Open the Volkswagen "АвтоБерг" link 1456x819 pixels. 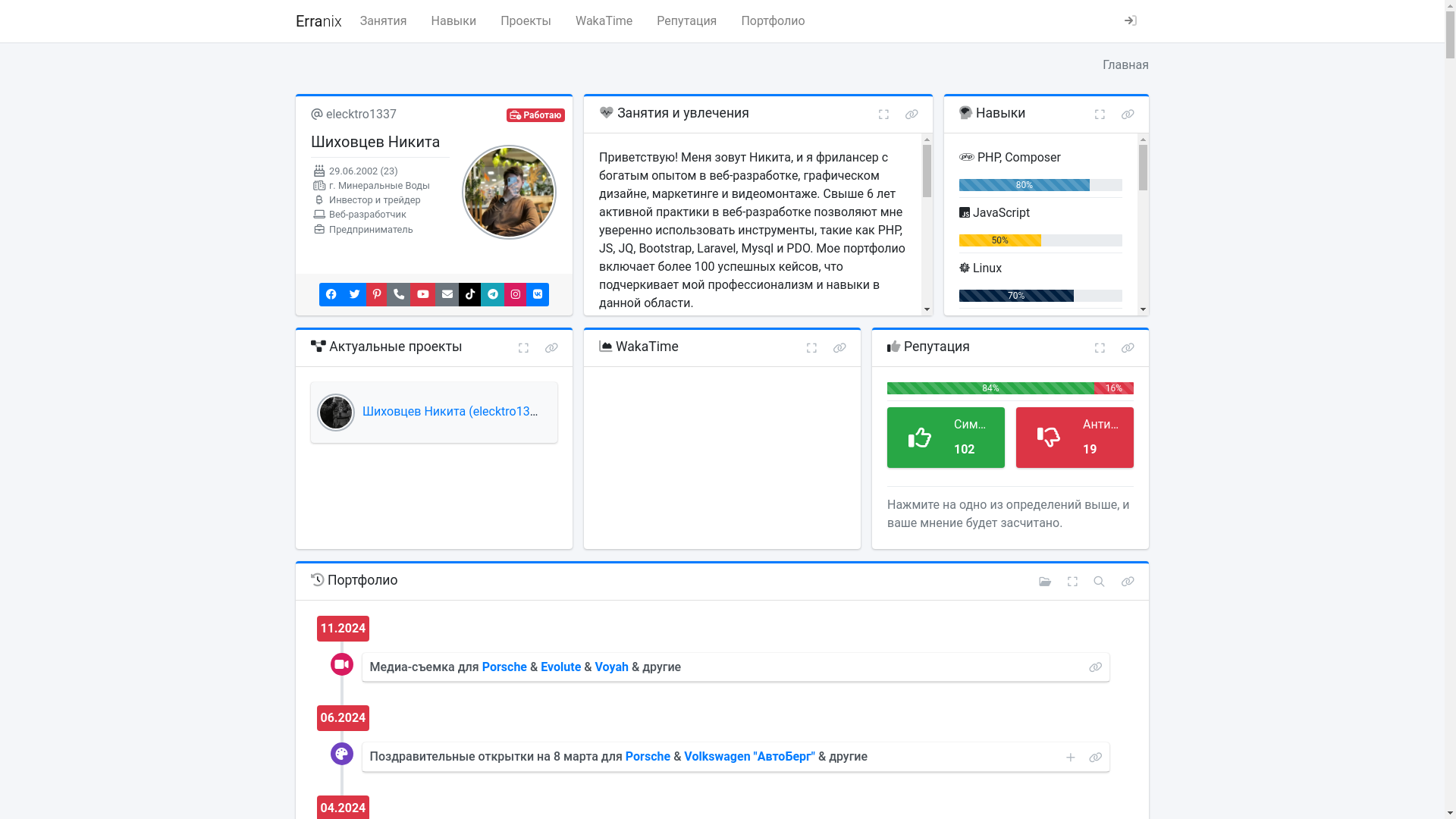pyautogui.click(x=749, y=757)
